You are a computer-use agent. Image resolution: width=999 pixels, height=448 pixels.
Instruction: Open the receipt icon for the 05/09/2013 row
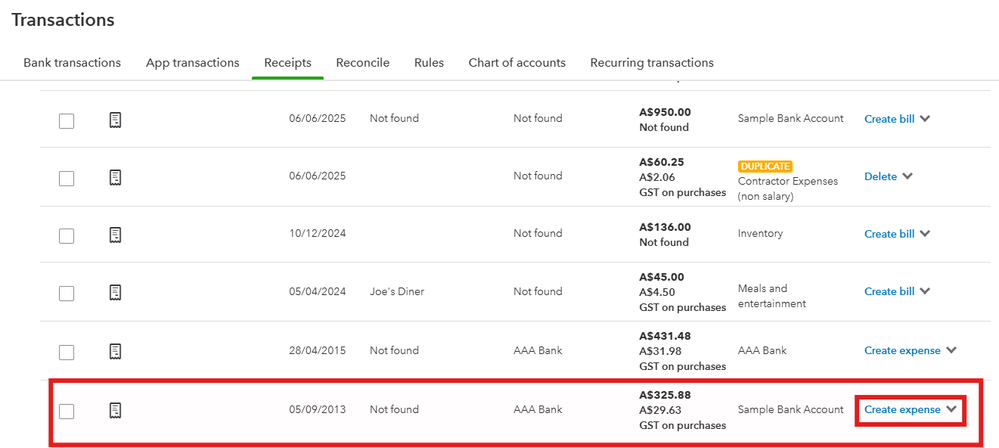click(x=116, y=410)
